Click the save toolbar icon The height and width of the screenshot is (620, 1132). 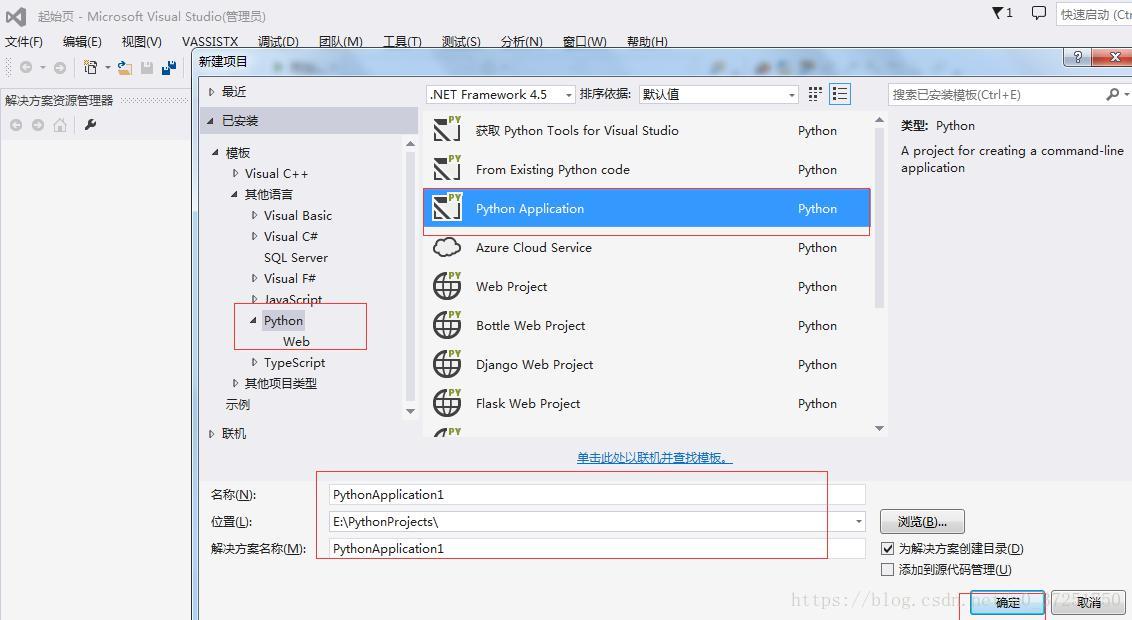click(147, 68)
